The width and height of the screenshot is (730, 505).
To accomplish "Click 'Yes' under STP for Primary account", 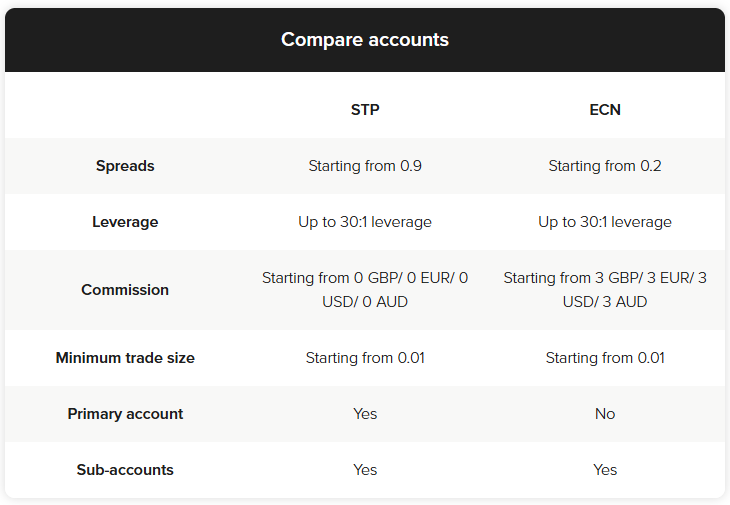I will pos(365,414).
